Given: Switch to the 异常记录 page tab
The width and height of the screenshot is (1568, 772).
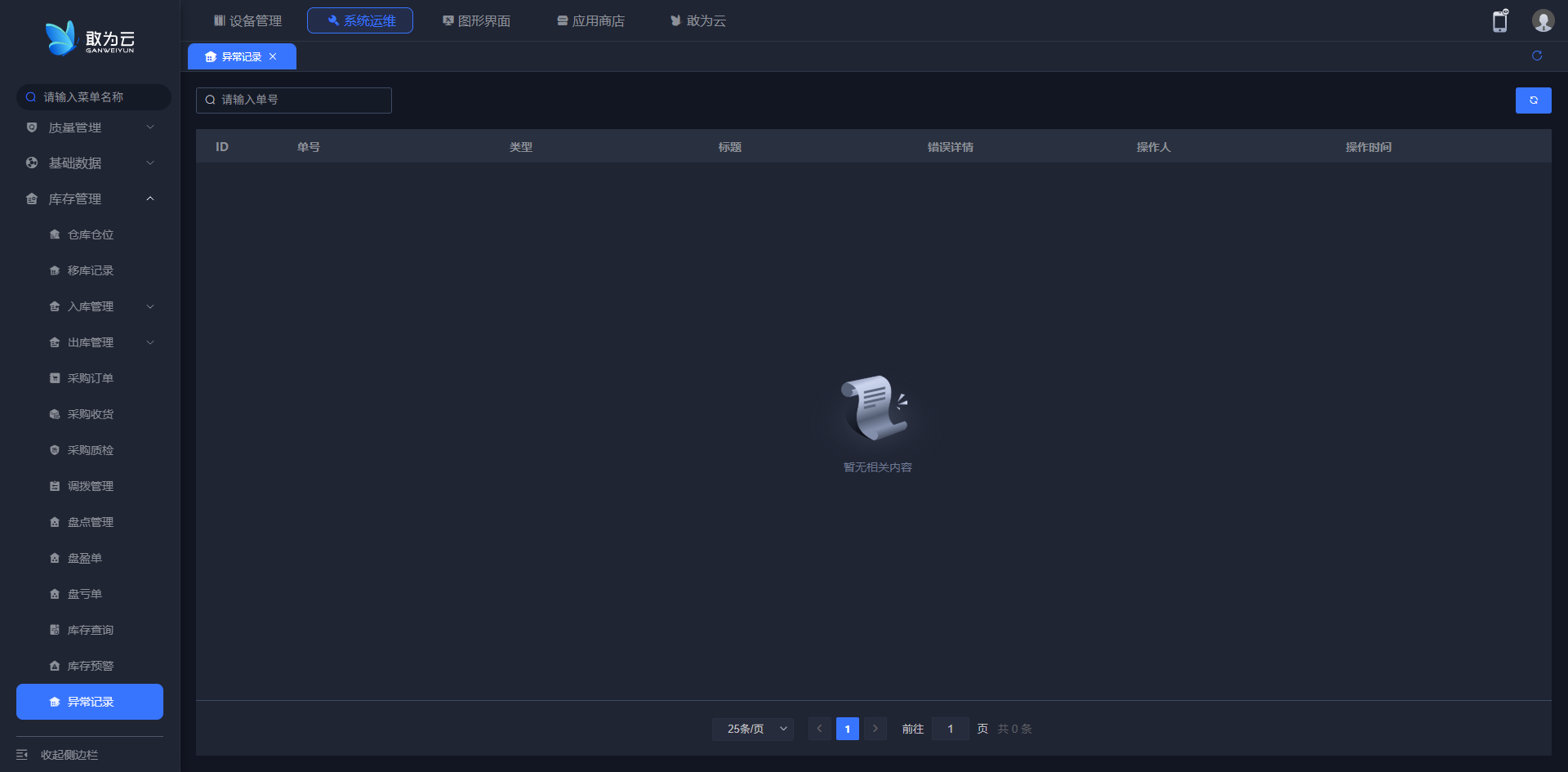Looking at the screenshot, I should click(242, 56).
